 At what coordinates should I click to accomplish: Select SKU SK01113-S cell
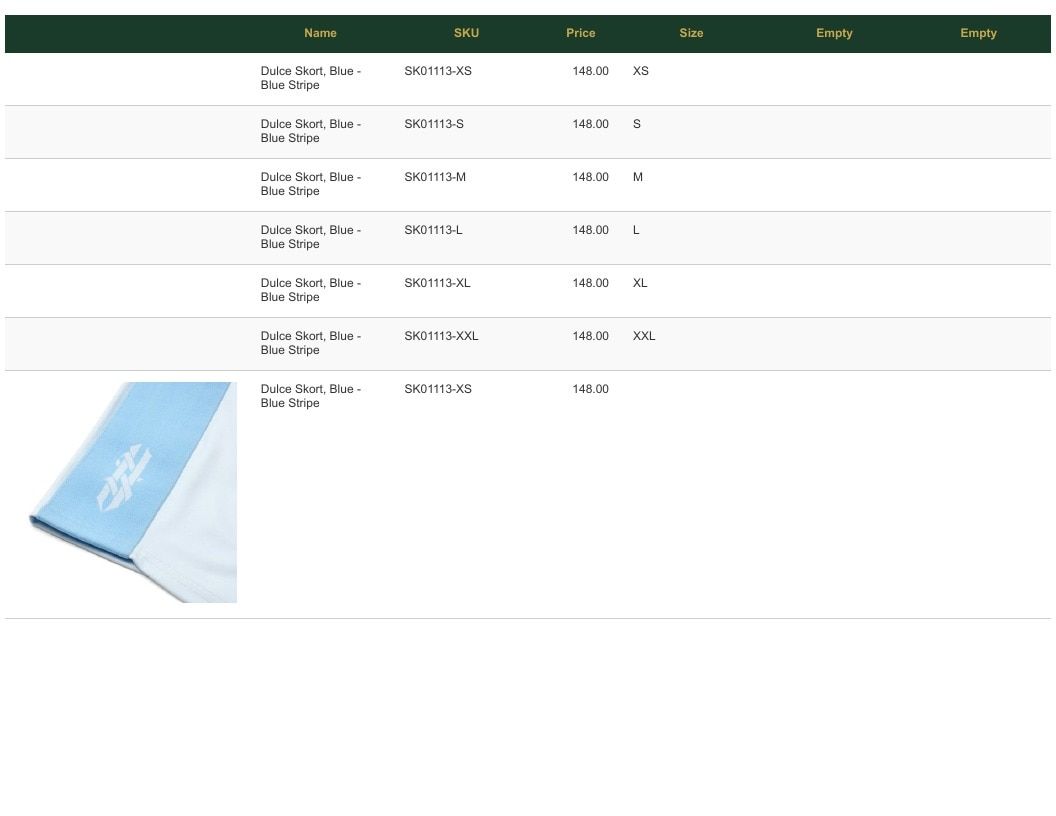click(x=434, y=124)
